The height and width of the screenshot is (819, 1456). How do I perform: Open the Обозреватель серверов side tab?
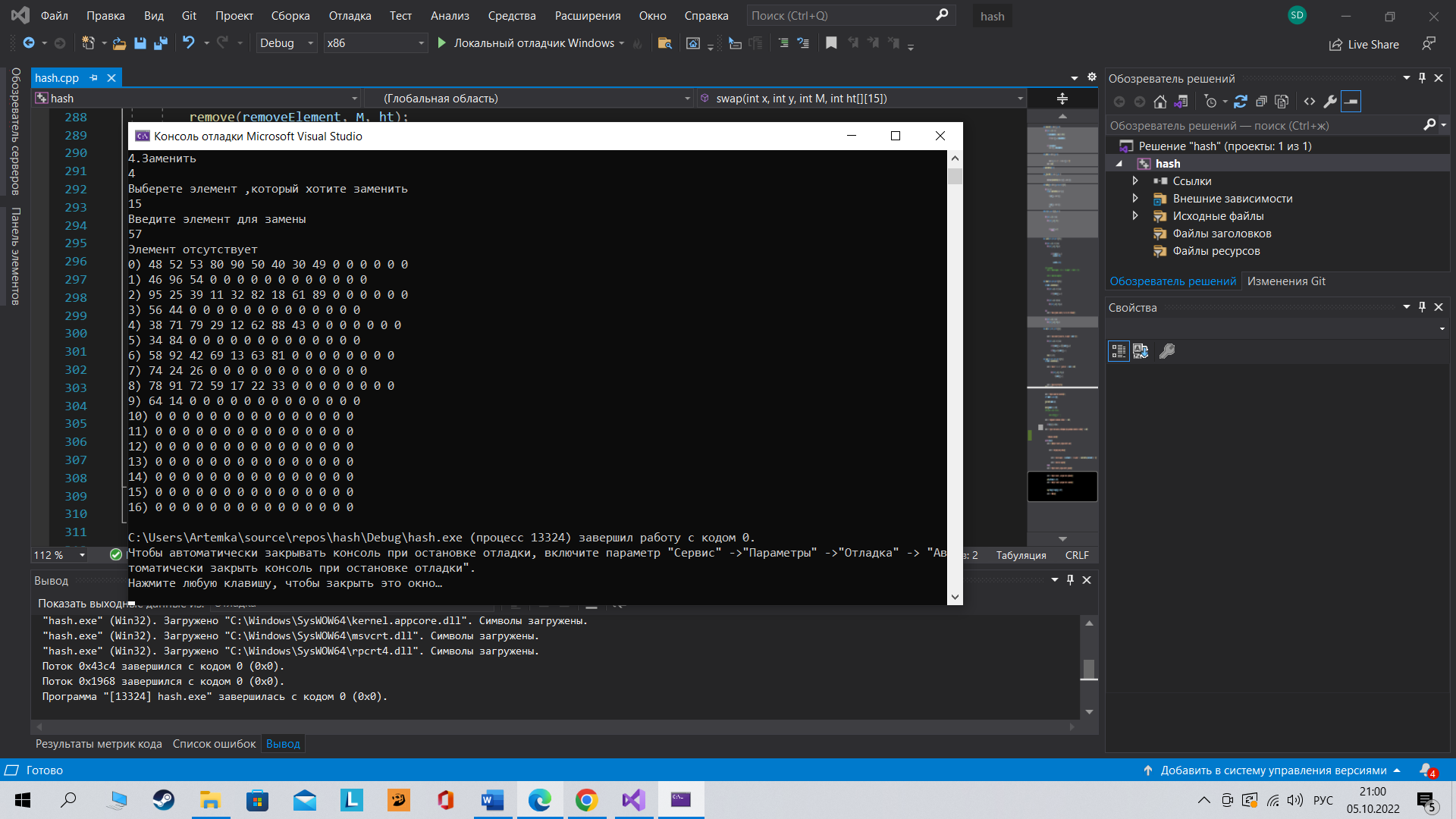pyautogui.click(x=15, y=132)
